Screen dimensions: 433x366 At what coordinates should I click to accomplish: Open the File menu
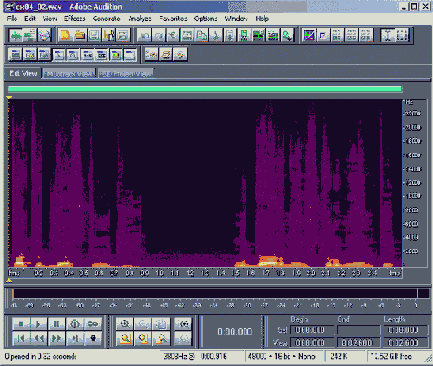(12, 19)
